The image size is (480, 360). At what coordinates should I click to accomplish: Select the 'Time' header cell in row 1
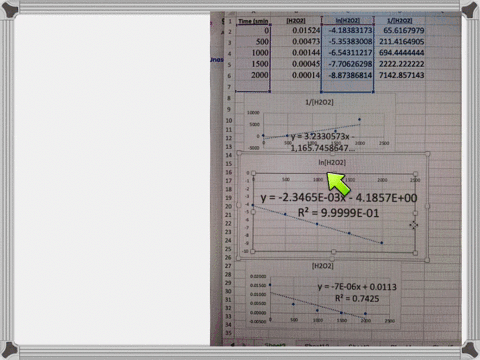pyautogui.click(x=253, y=21)
